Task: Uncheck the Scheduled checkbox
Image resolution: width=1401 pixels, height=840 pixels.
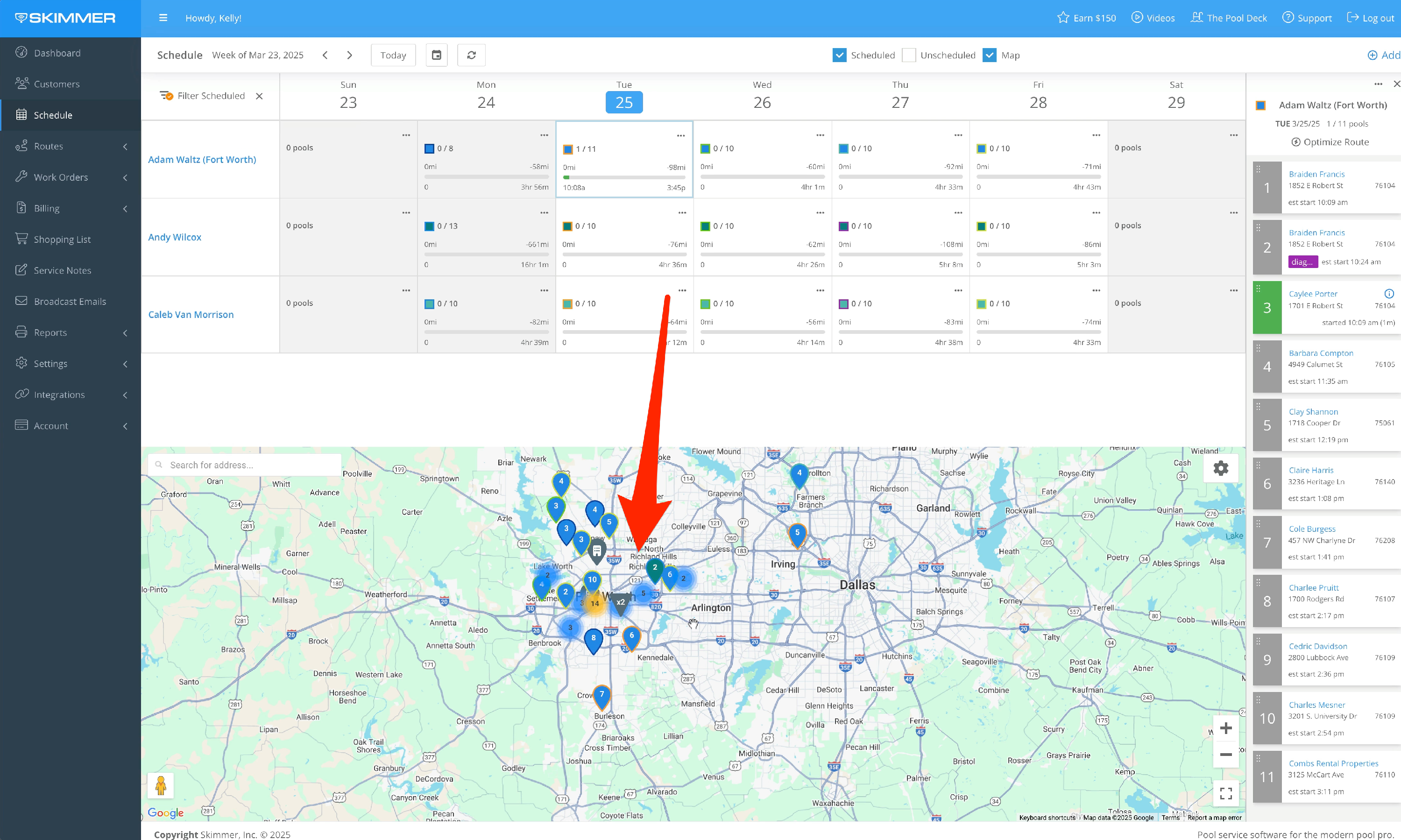Action: (840, 55)
